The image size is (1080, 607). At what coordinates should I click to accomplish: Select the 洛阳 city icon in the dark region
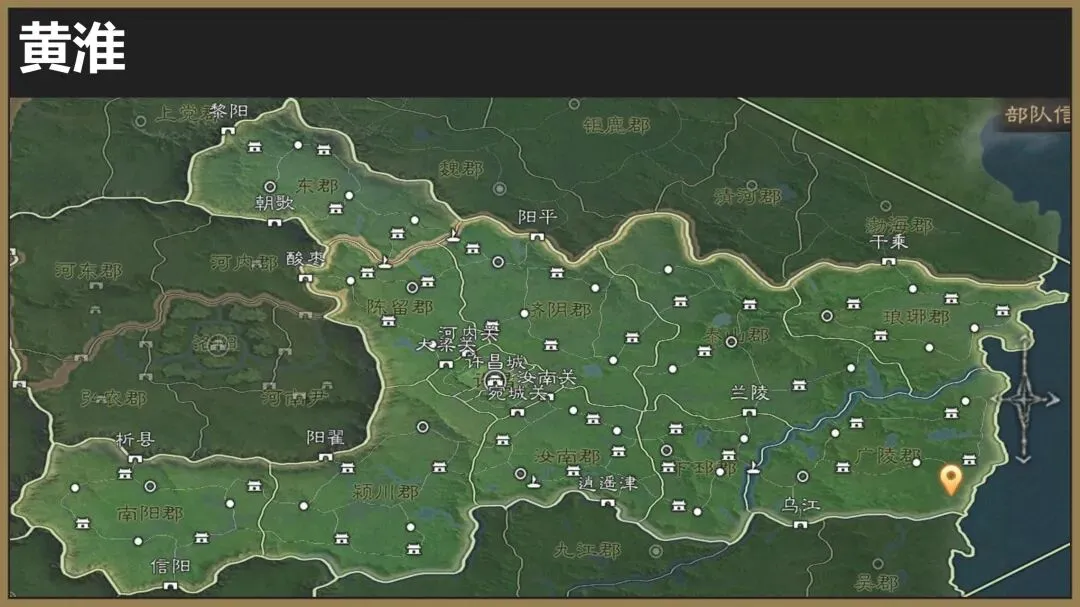pyautogui.click(x=218, y=343)
